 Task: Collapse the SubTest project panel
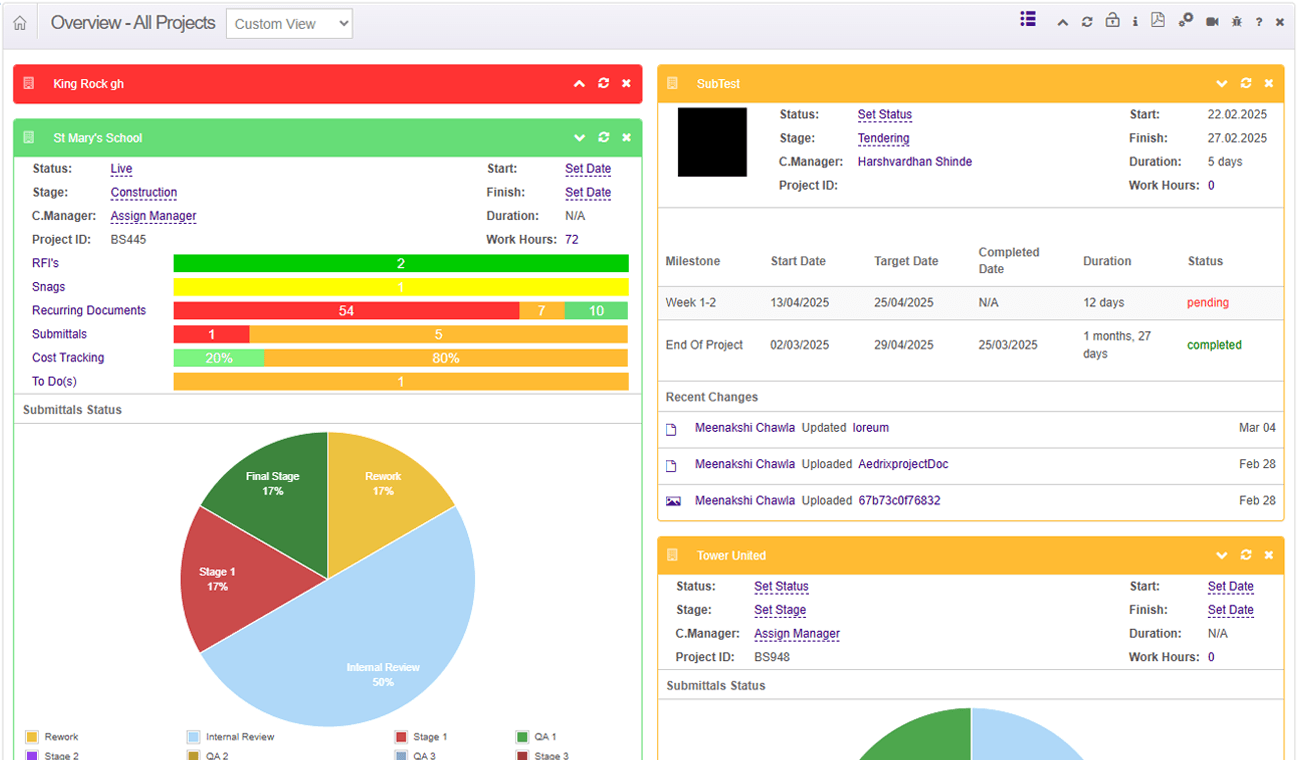pyautogui.click(x=1221, y=84)
